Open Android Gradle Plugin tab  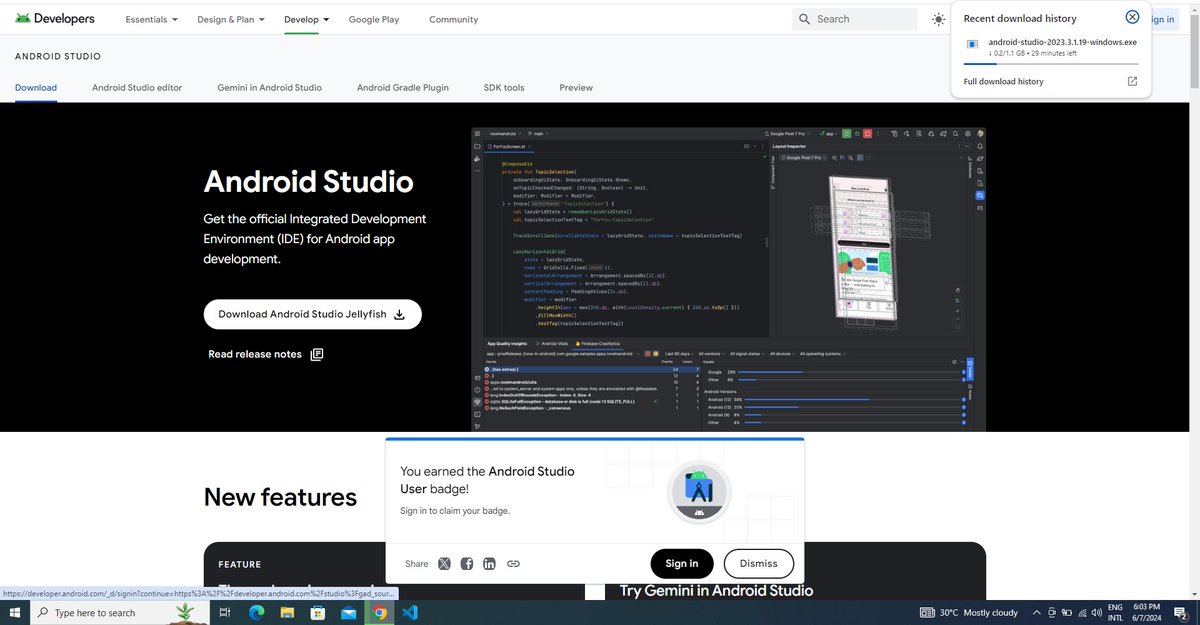point(403,87)
